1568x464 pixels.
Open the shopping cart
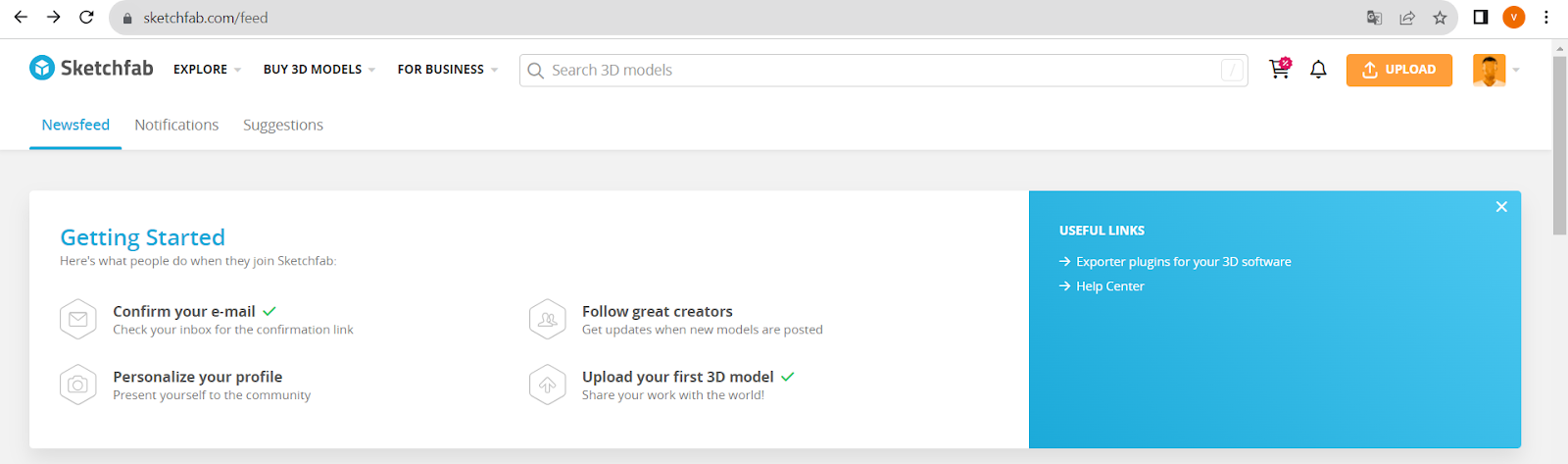click(x=1279, y=69)
